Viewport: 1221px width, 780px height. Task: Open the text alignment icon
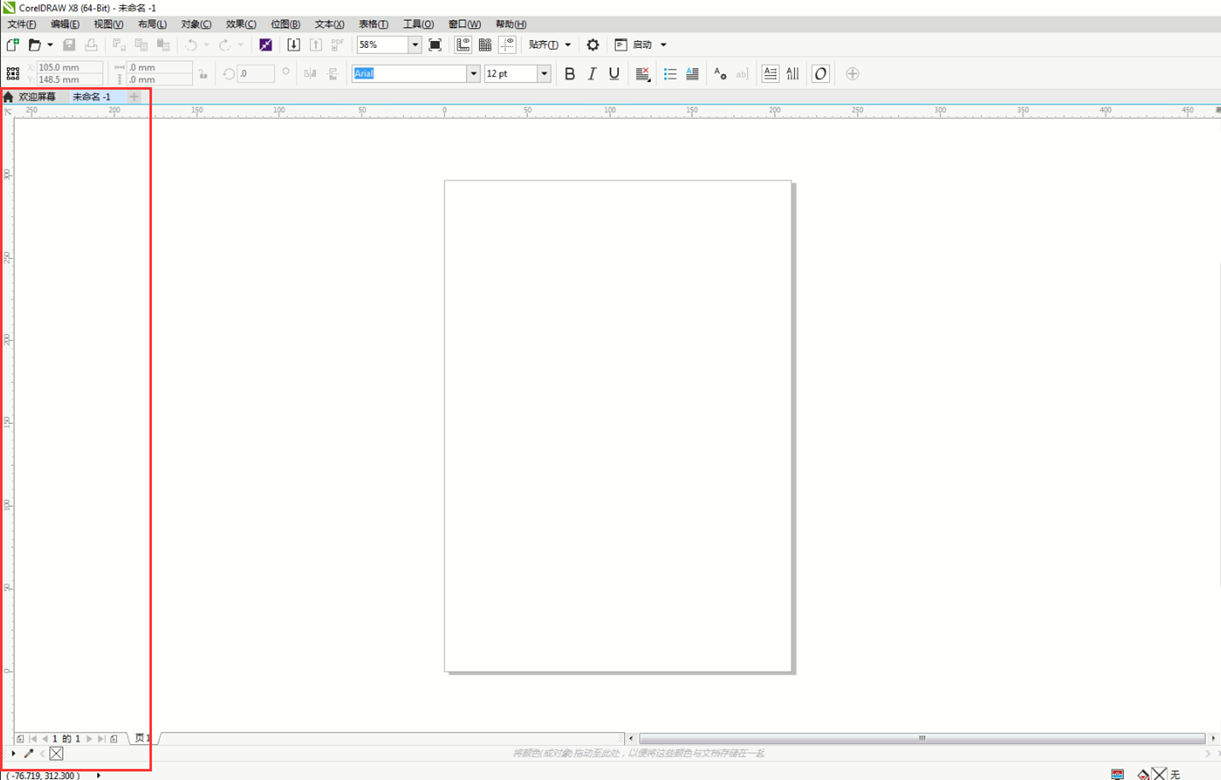tap(642, 74)
